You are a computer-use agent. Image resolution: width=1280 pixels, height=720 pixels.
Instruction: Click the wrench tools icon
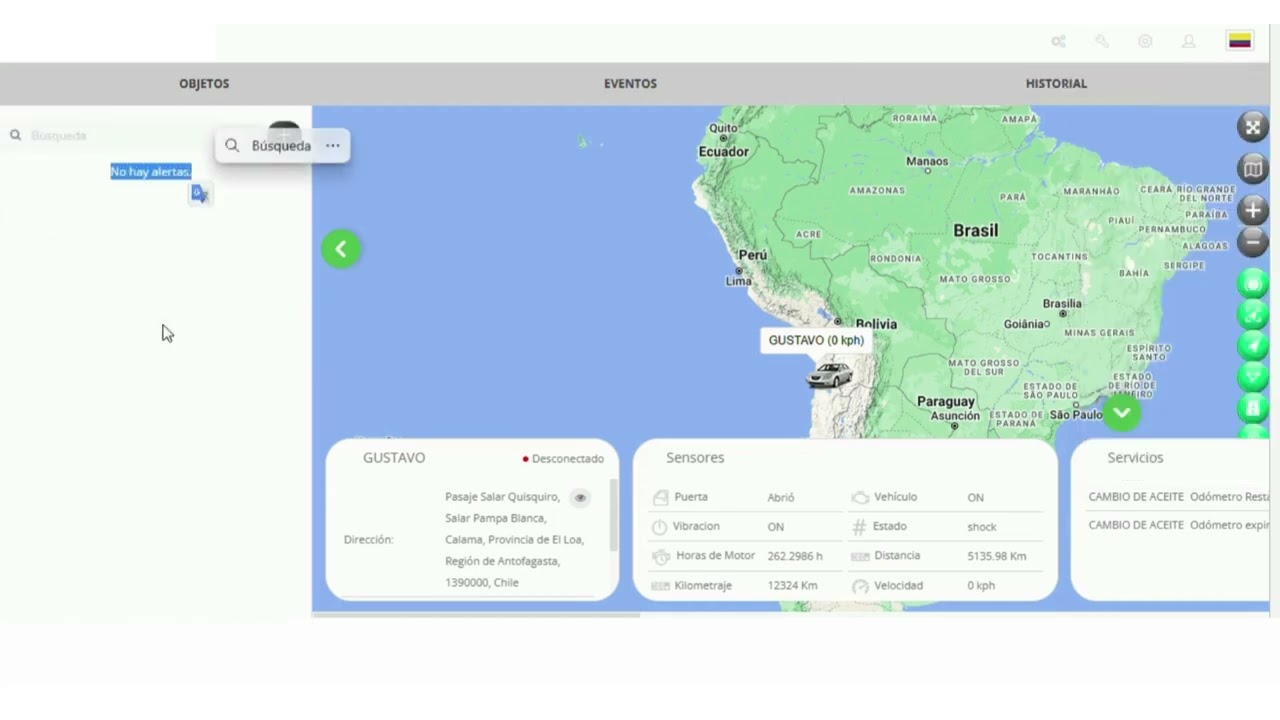(x=1102, y=41)
